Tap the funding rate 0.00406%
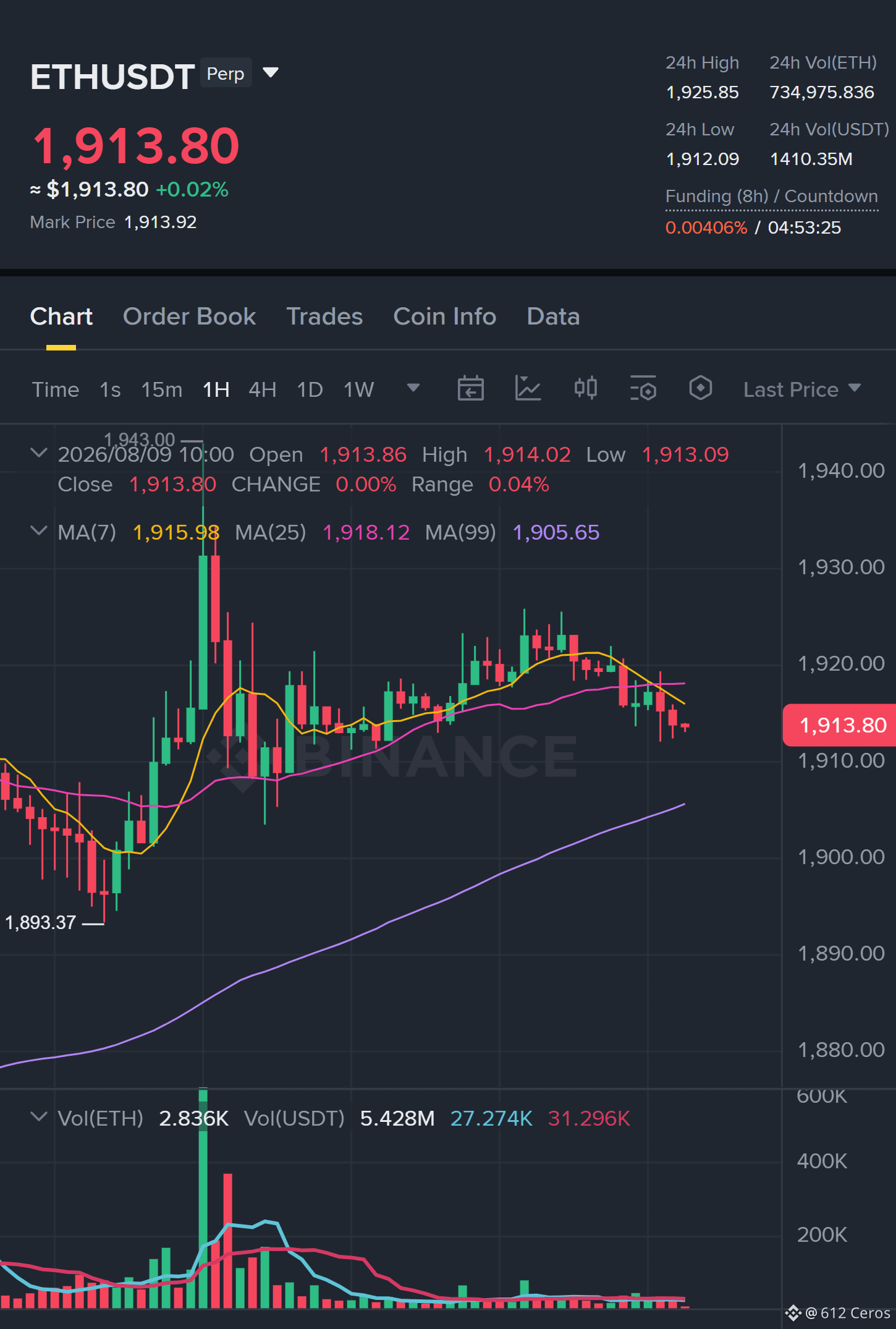 tap(706, 227)
